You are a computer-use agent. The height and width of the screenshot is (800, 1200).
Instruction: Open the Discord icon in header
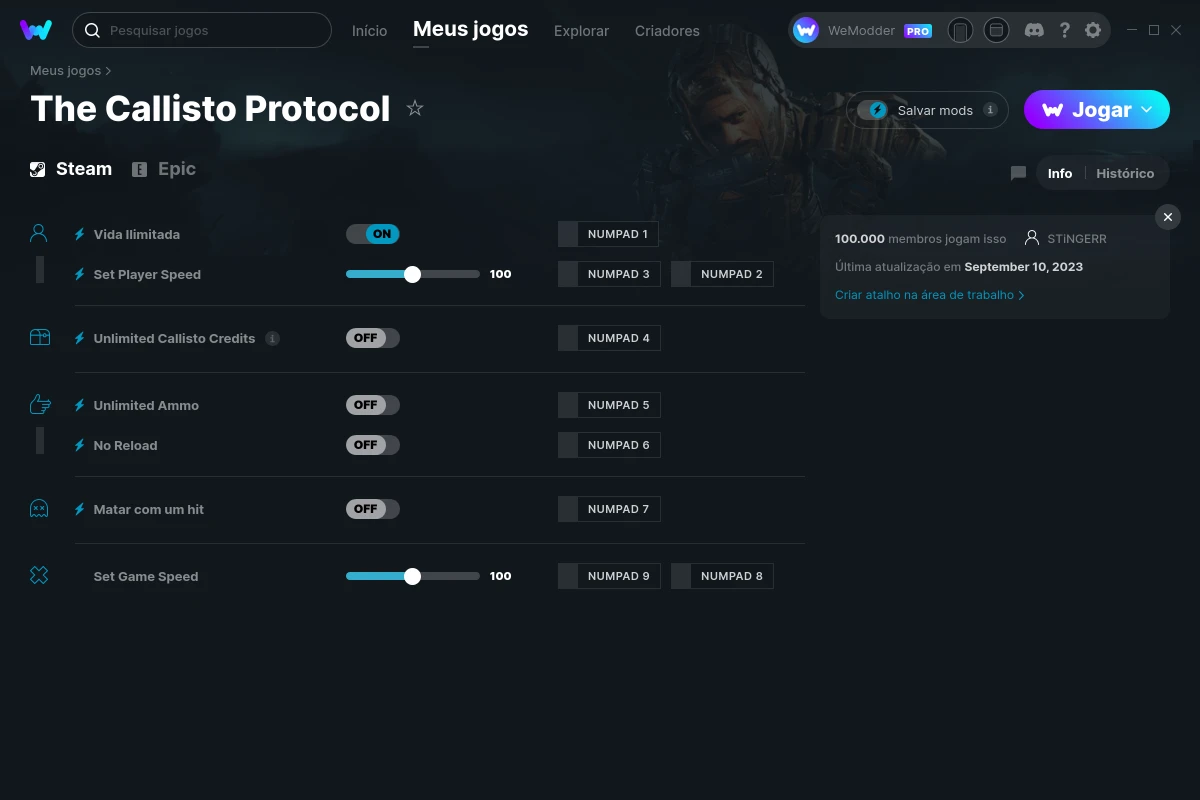click(x=1035, y=31)
